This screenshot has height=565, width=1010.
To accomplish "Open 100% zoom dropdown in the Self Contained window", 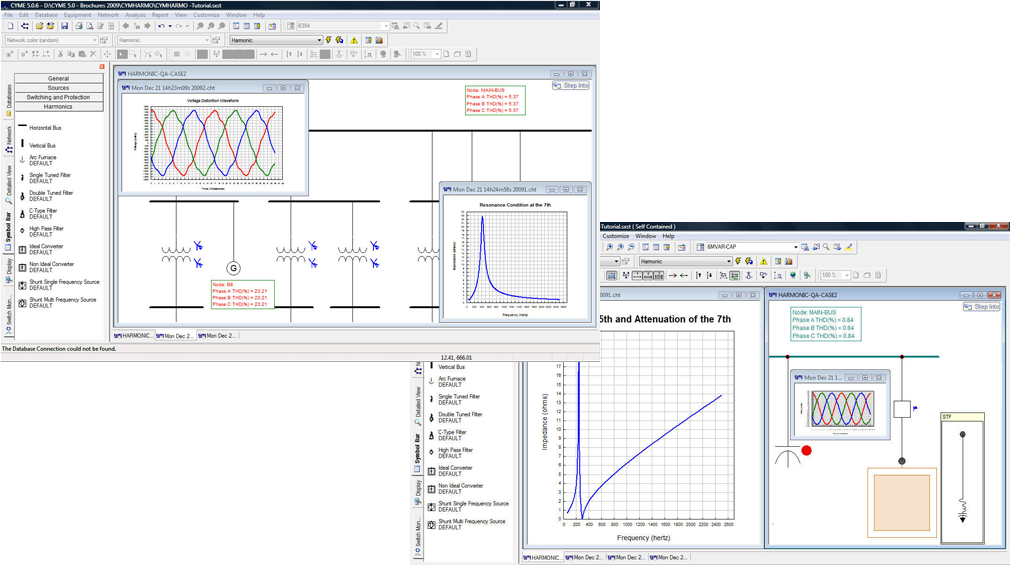I will pos(846,275).
